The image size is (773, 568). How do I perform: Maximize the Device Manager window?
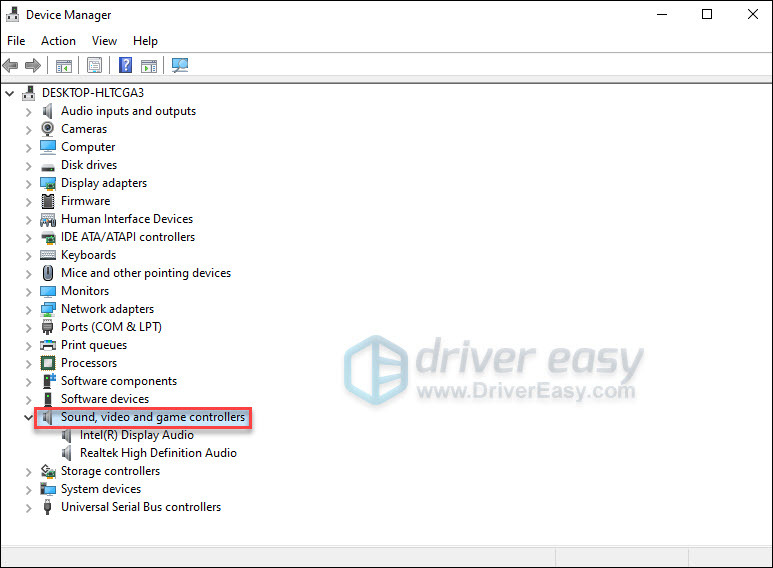(707, 14)
